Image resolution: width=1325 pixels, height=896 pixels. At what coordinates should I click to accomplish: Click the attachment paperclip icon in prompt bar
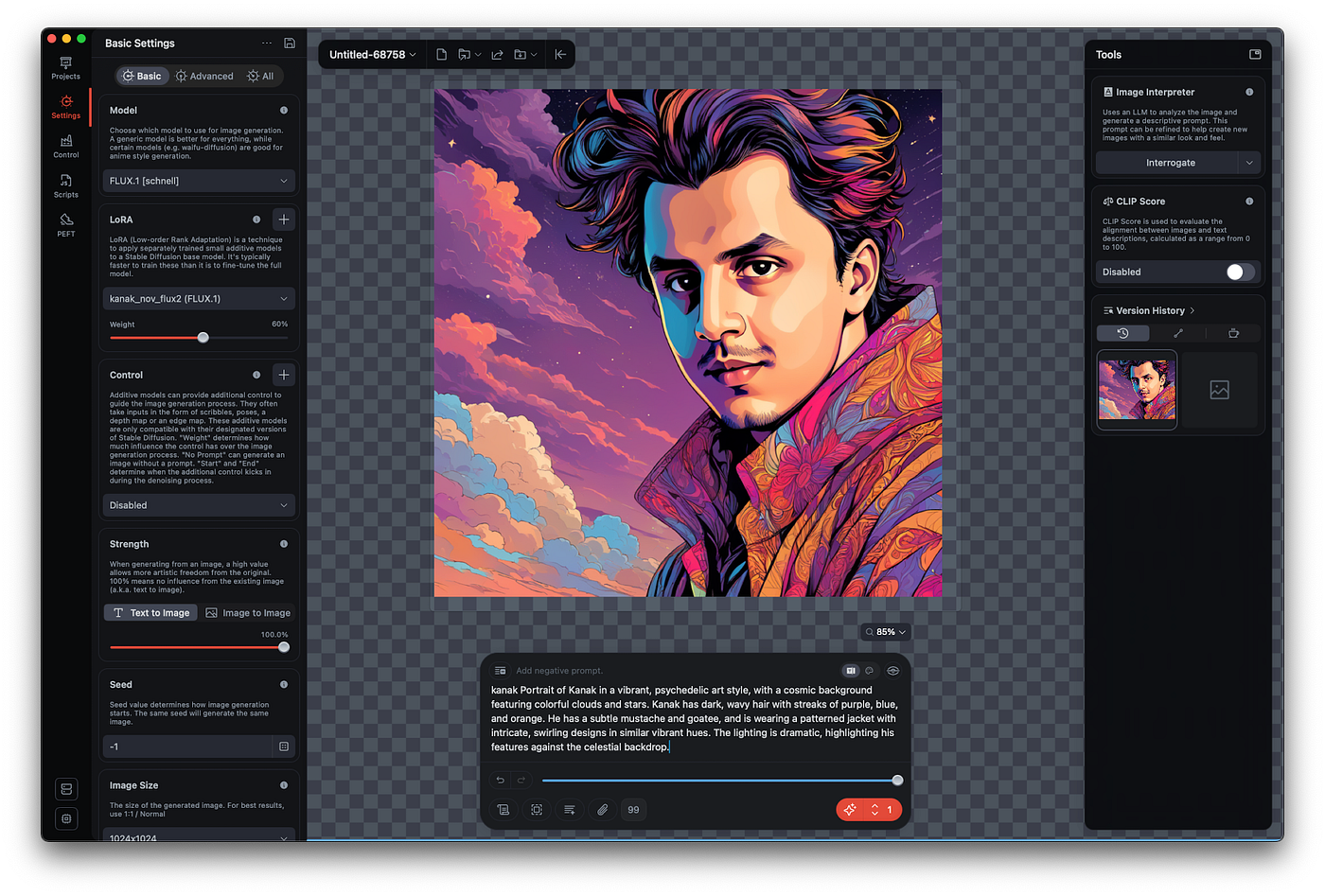[602, 810]
